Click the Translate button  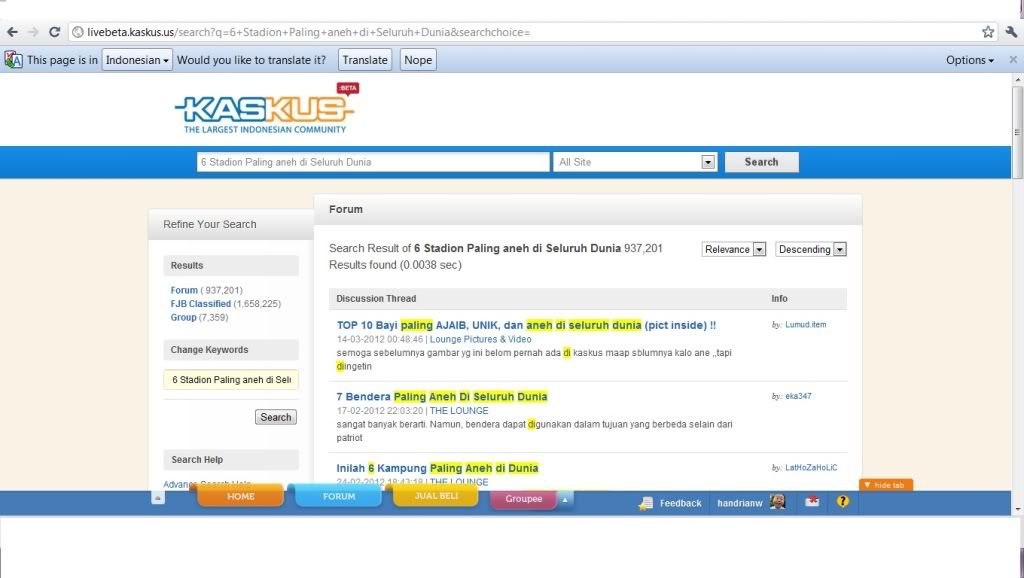pos(365,60)
